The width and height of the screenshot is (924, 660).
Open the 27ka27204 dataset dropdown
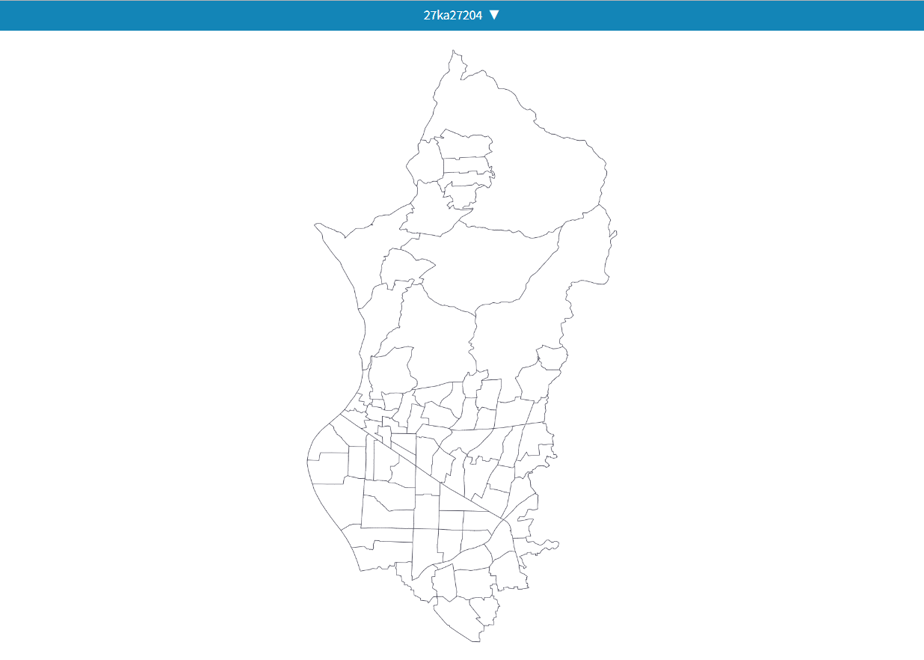pyautogui.click(x=461, y=15)
